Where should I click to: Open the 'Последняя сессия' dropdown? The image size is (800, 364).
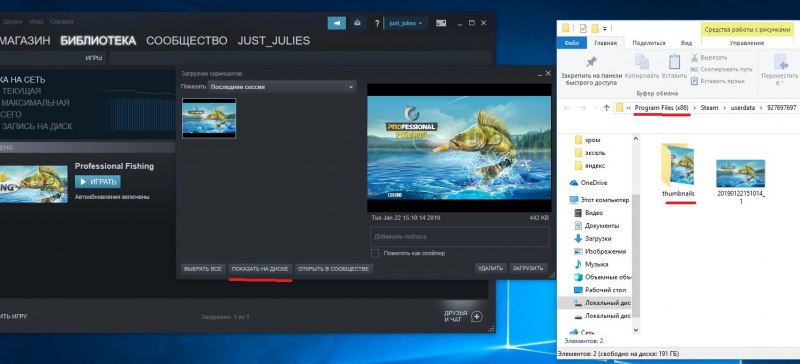pos(282,87)
